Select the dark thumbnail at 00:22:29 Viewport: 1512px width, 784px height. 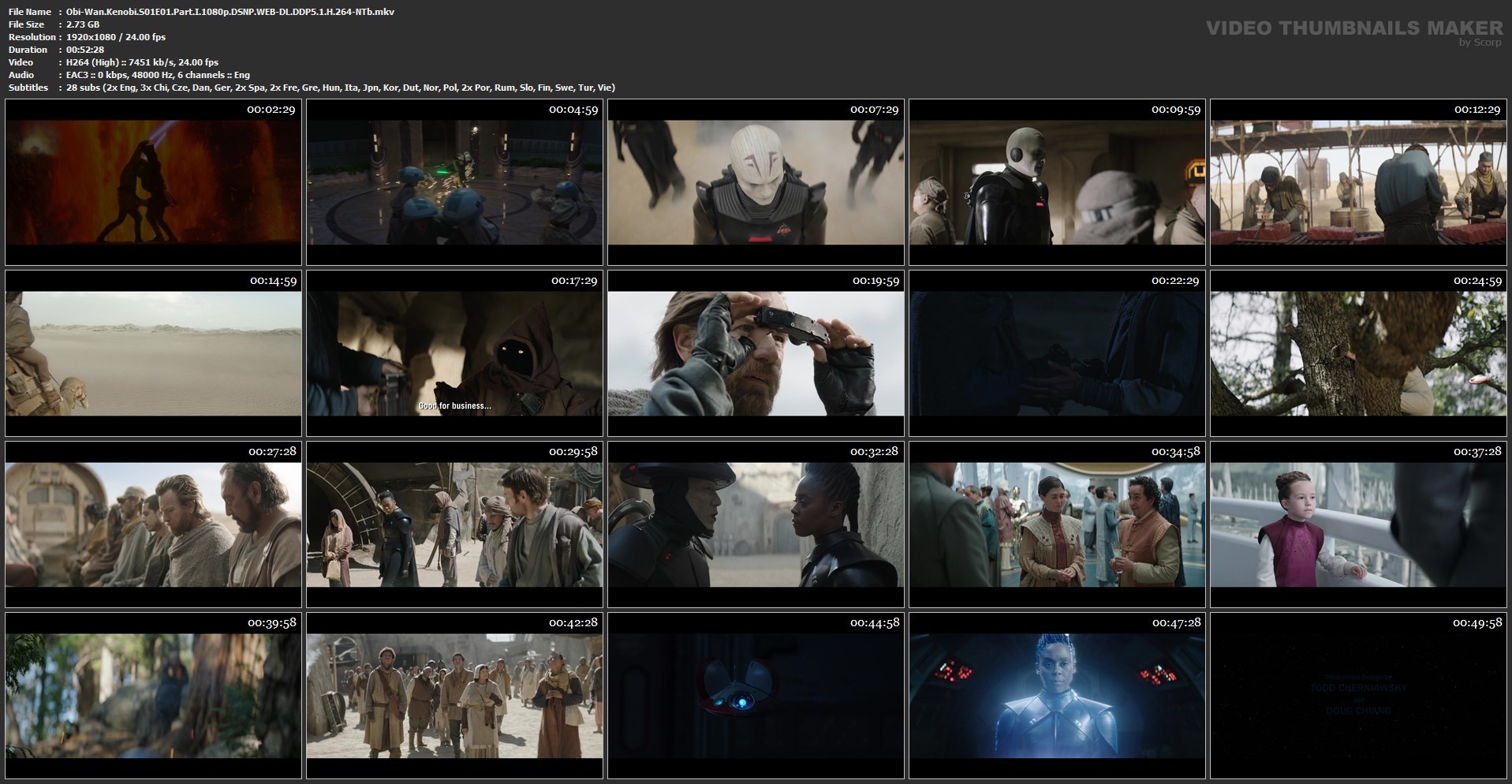(x=1057, y=353)
